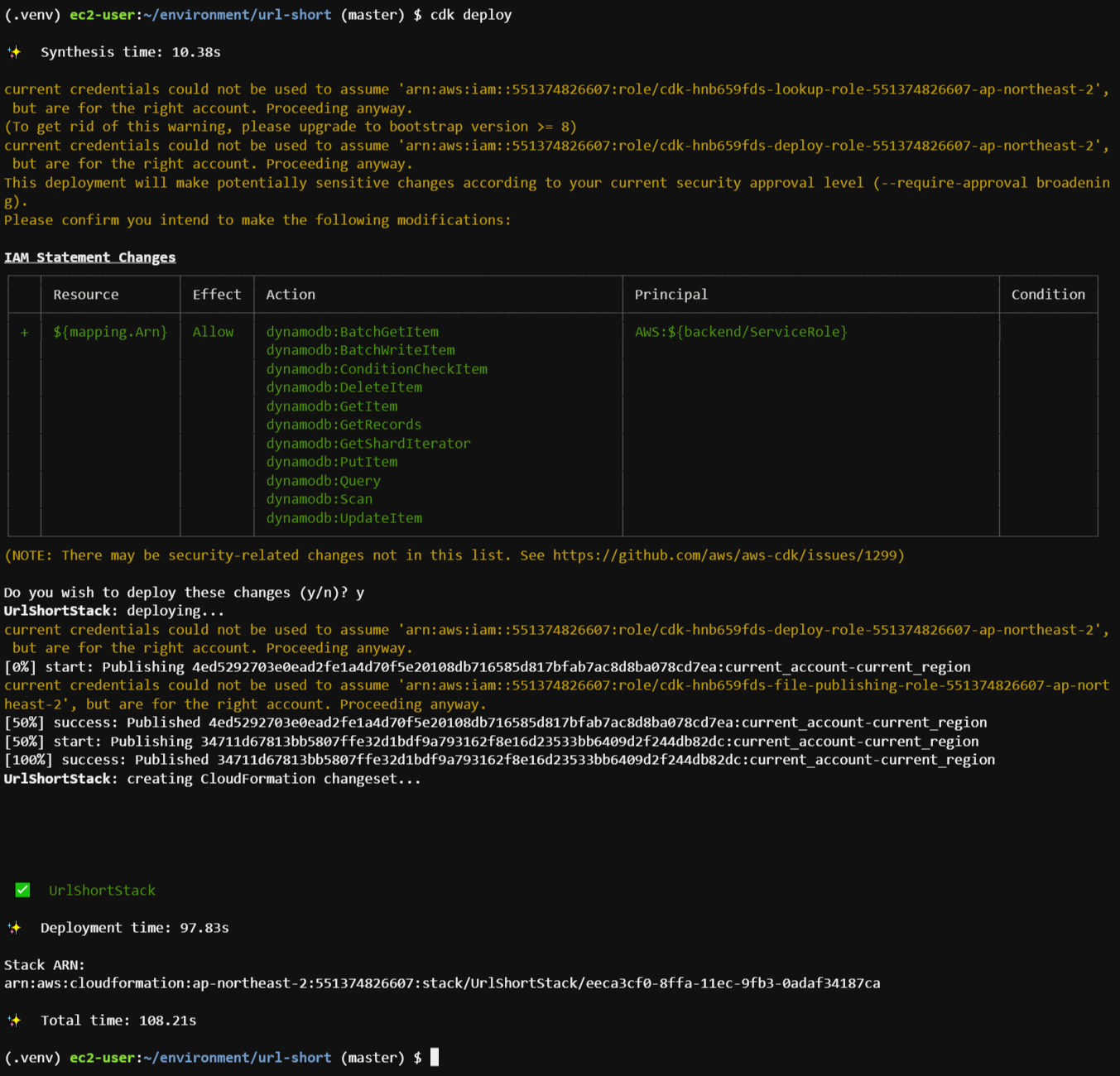Click 'dynamodb:Scan' action entry

[320, 499]
